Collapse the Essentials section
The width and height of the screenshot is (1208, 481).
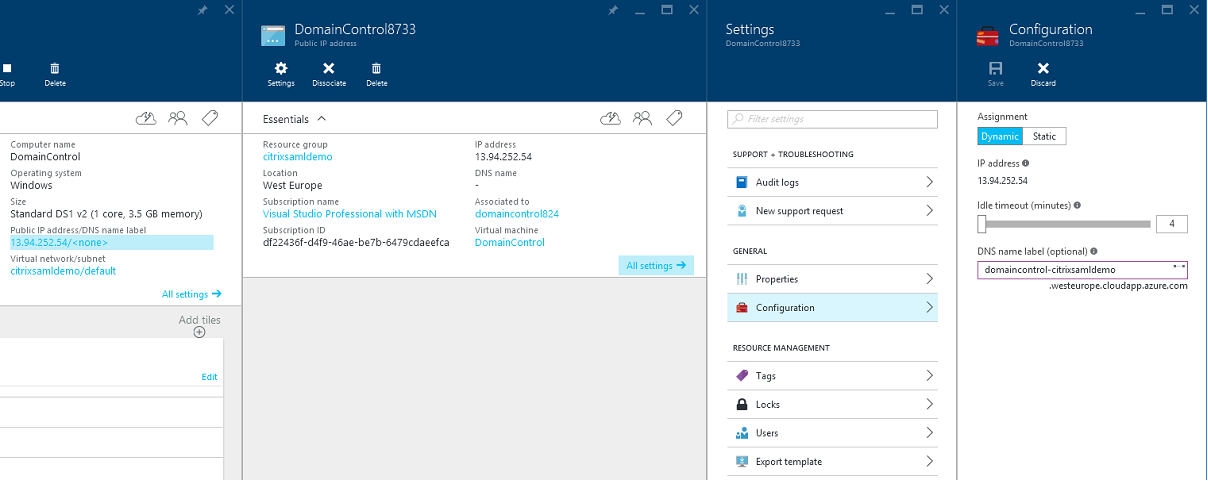click(322, 118)
